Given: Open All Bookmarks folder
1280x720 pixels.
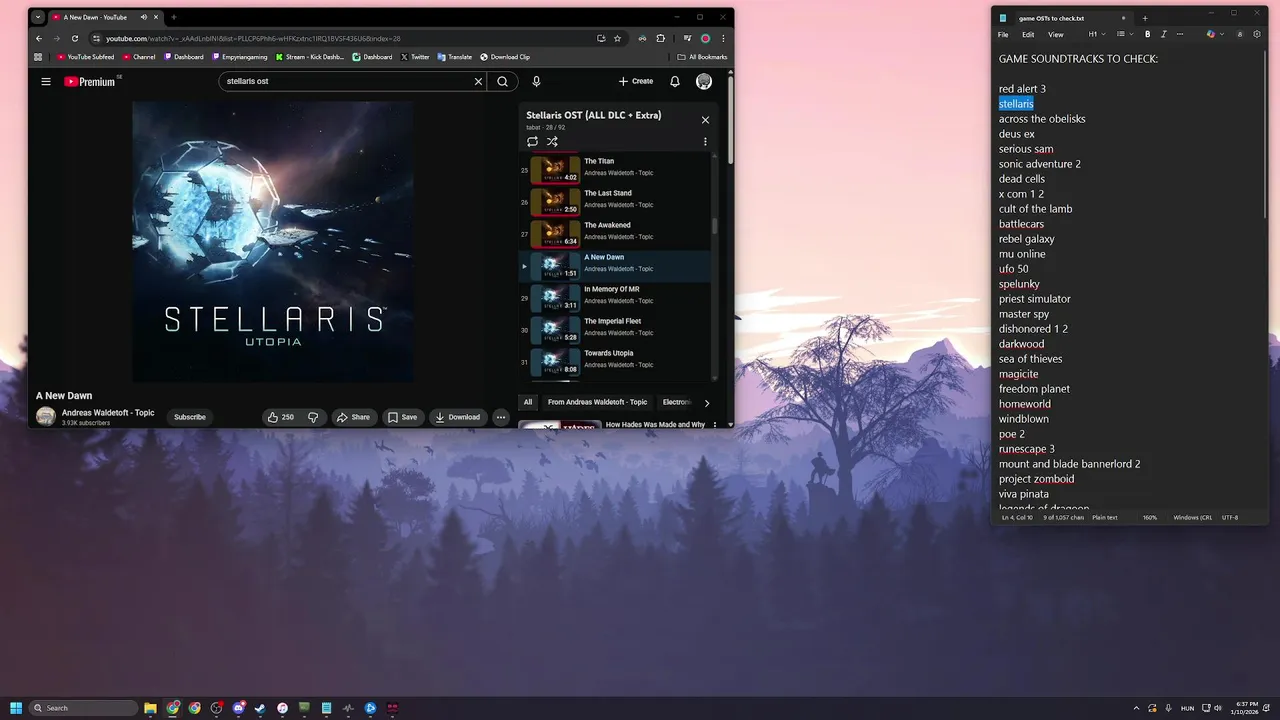Looking at the screenshot, I should click(703, 57).
